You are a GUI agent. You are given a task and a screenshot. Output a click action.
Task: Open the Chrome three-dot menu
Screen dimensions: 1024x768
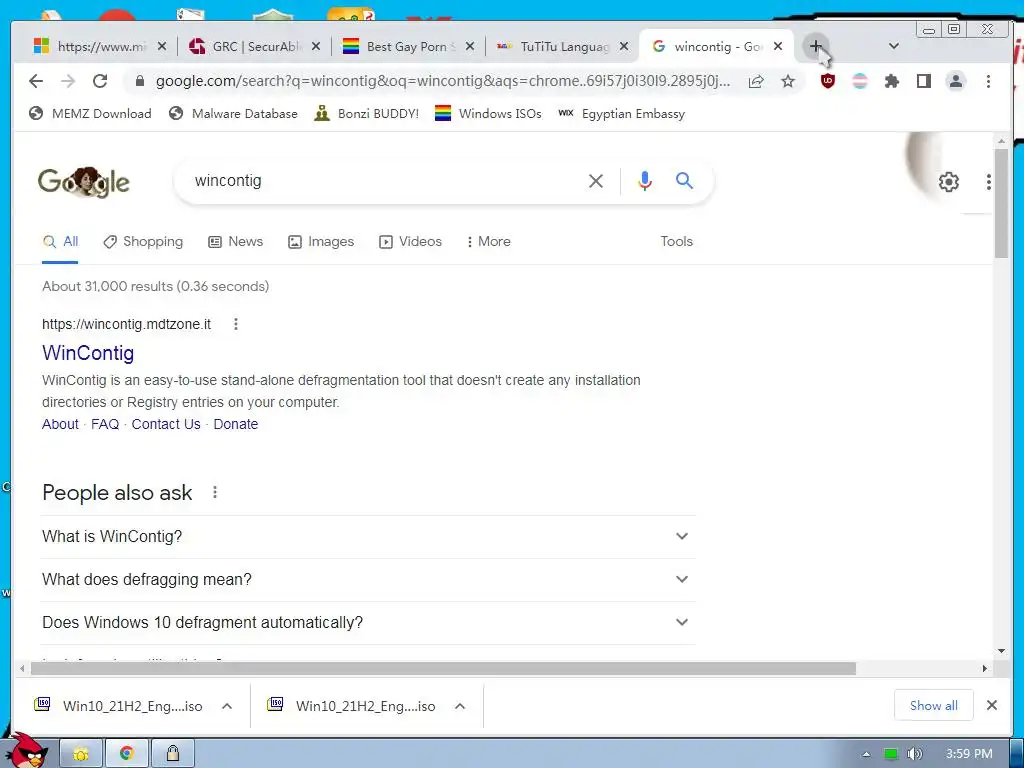pyautogui.click(x=988, y=81)
